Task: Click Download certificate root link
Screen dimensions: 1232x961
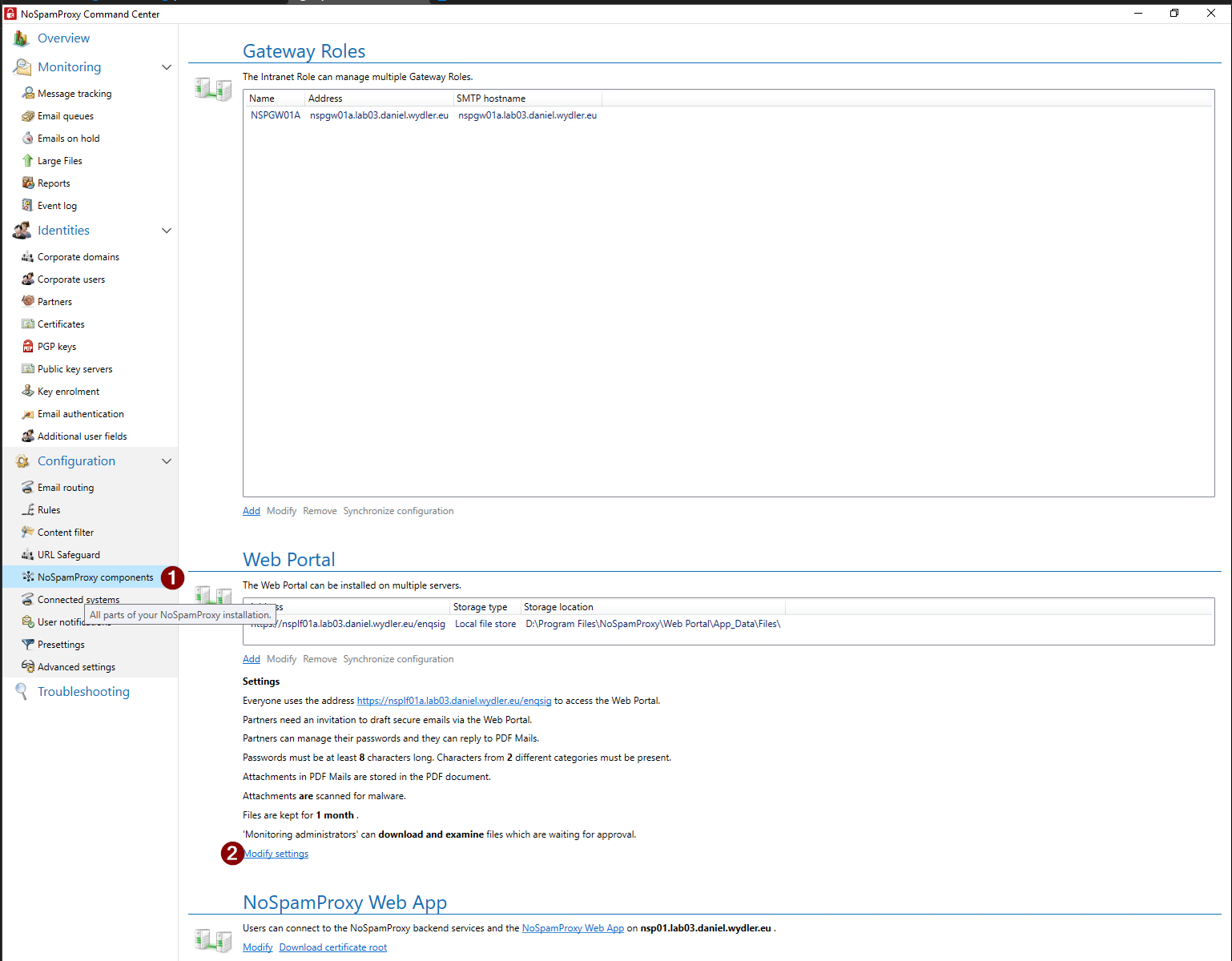Action: tap(332, 947)
